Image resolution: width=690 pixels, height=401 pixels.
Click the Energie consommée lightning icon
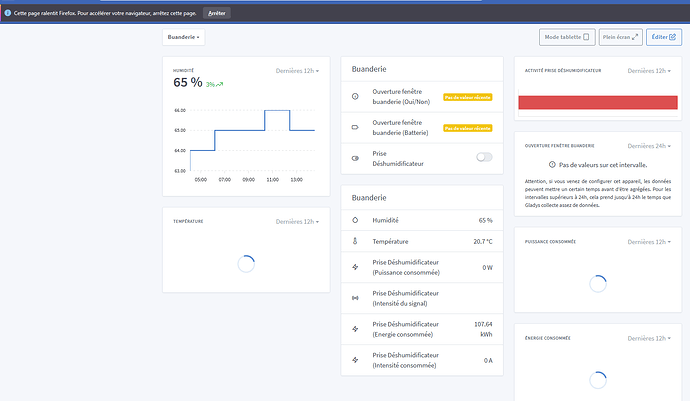(x=355, y=328)
